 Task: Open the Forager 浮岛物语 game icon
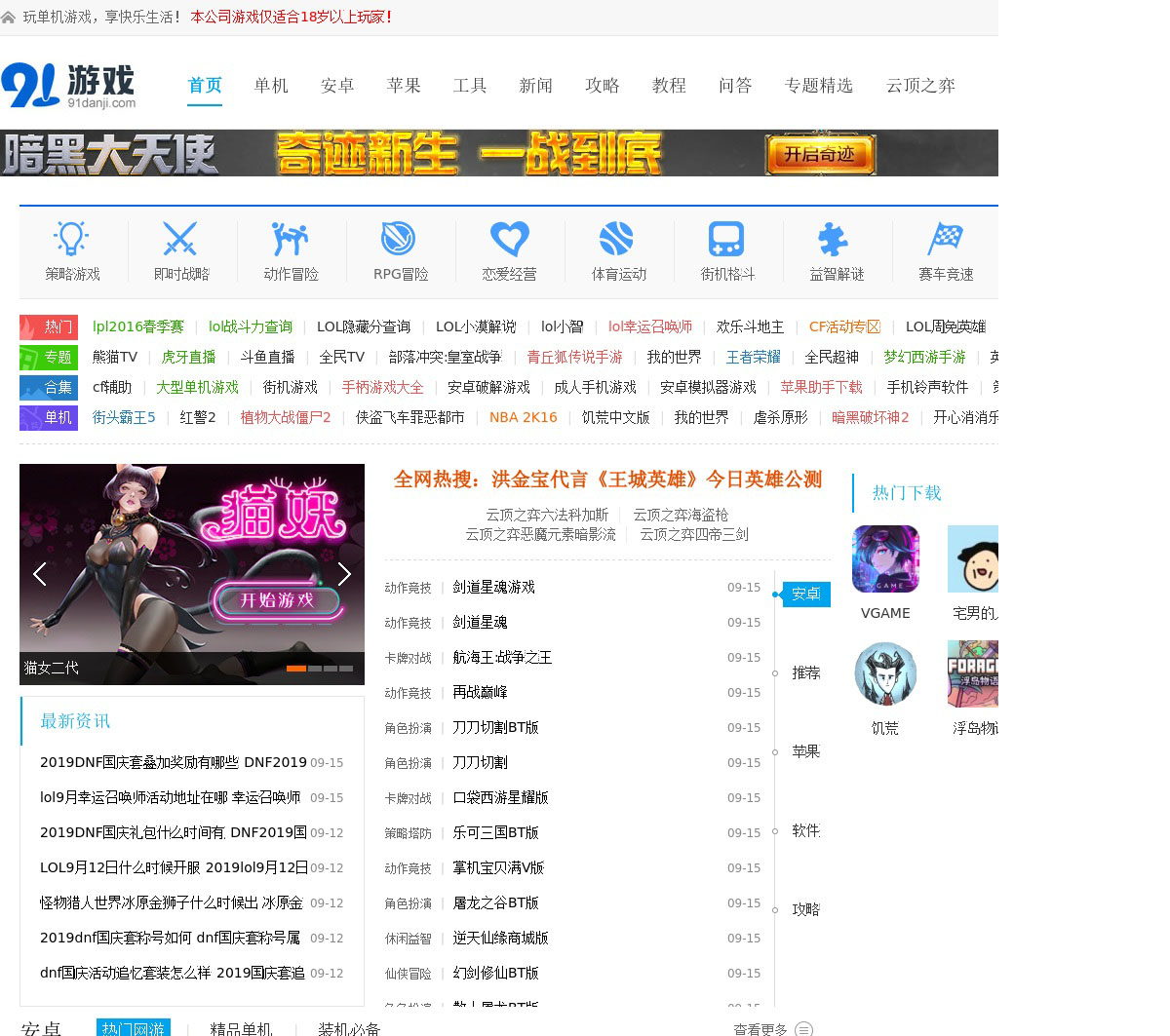pyautogui.click(x=973, y=674)
